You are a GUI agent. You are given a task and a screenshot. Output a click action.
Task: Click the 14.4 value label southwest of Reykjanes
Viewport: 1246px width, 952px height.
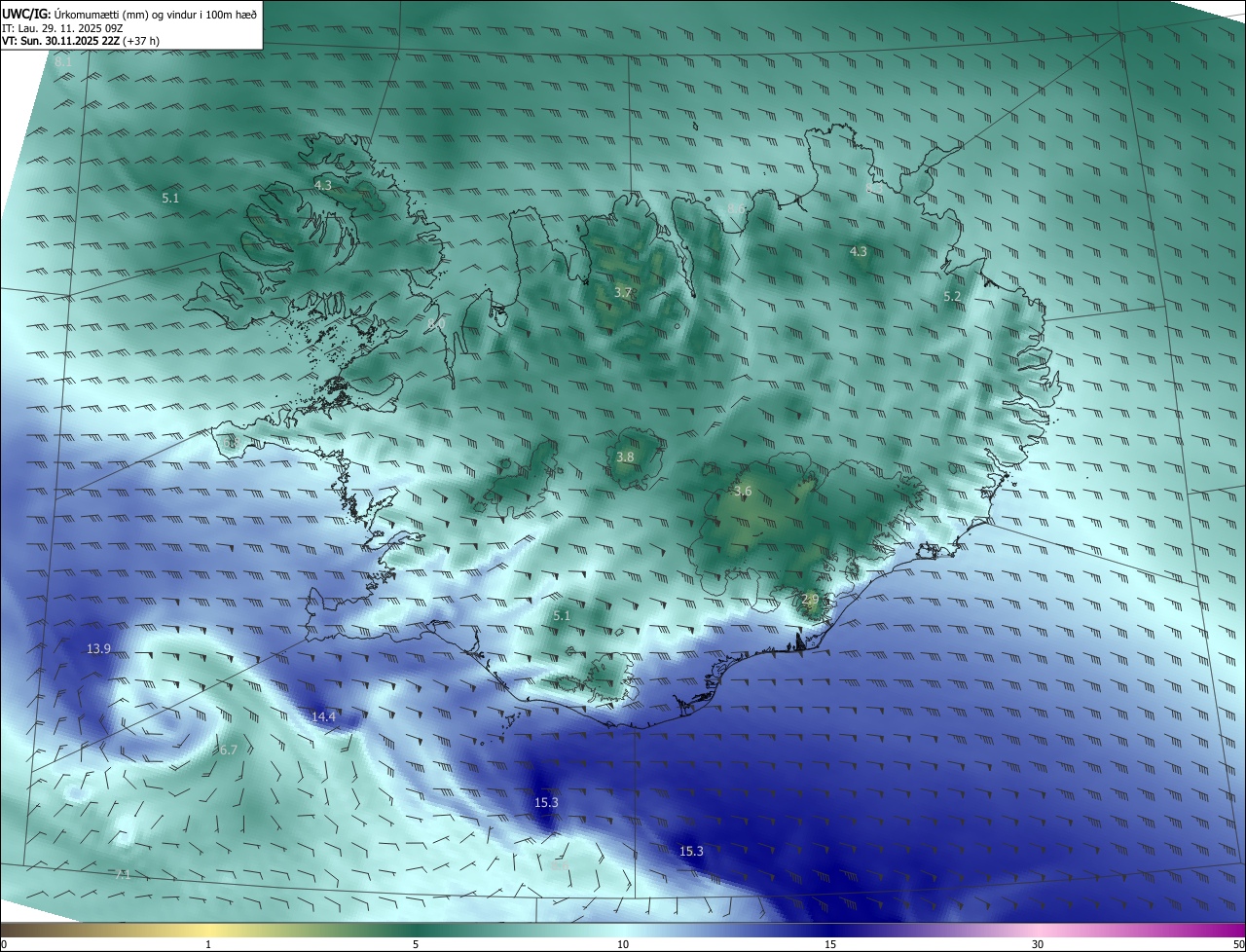[x=323, y=717]
